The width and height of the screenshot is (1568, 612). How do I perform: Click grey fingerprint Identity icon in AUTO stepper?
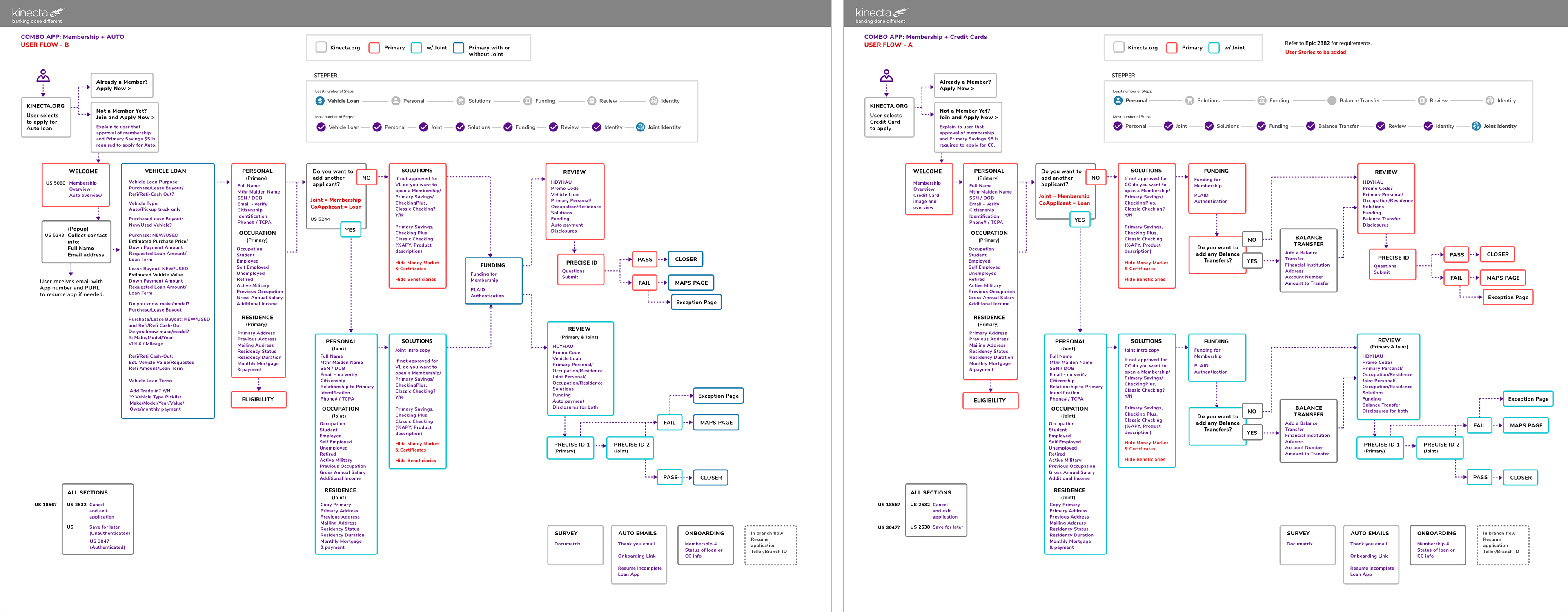coord(654,101)
